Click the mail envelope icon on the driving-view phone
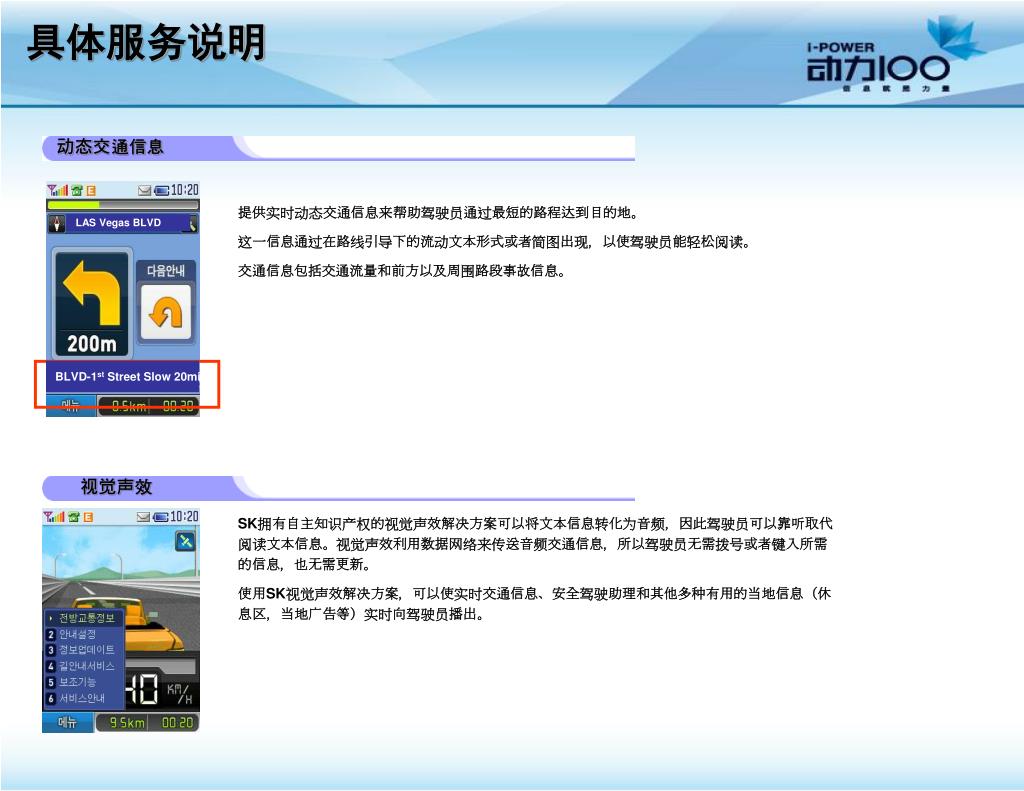 [143, 517]
